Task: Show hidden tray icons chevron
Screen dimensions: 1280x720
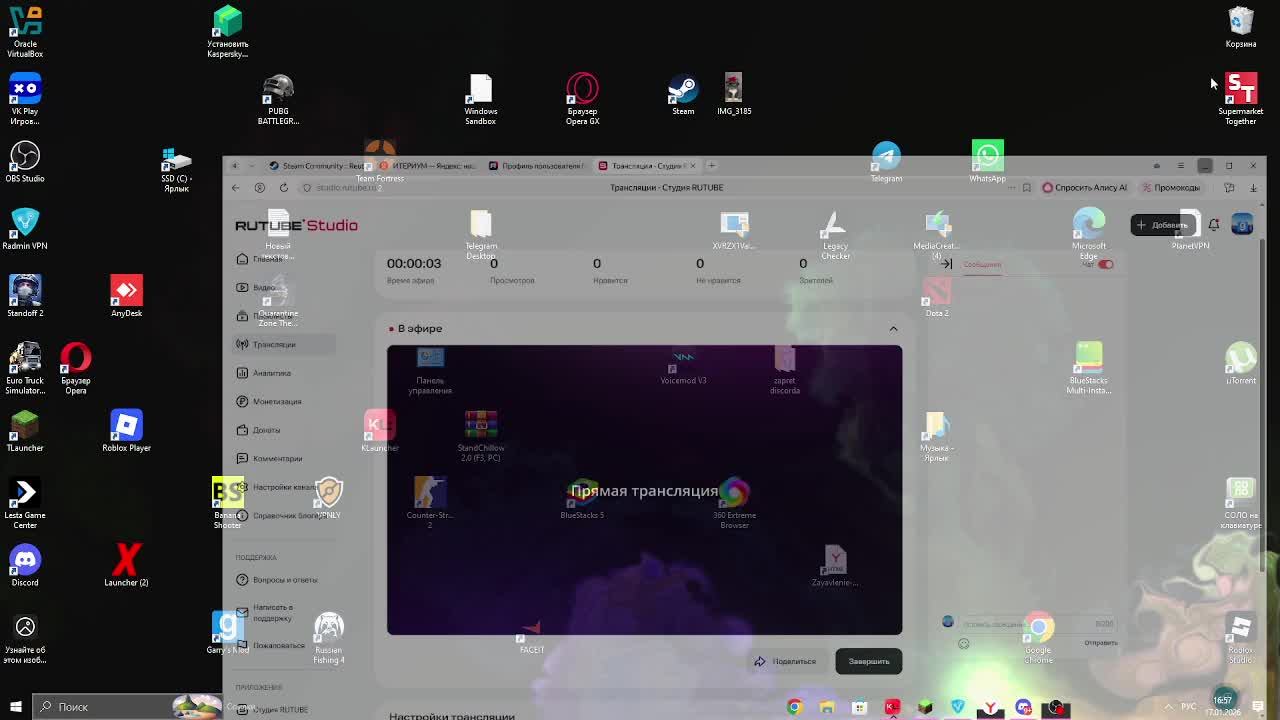Action: 1168,707
